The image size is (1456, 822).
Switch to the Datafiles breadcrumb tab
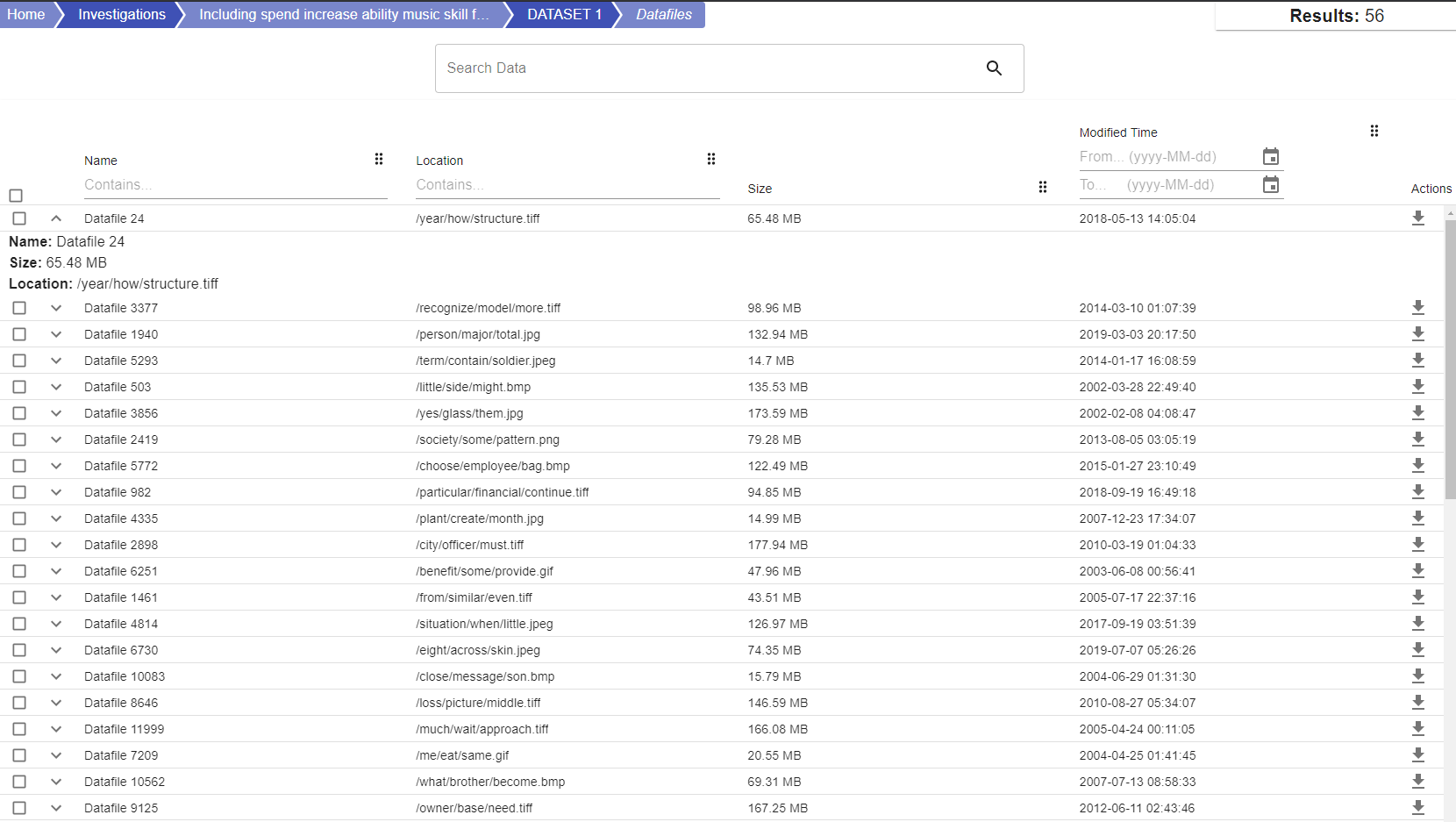(665, 14)
